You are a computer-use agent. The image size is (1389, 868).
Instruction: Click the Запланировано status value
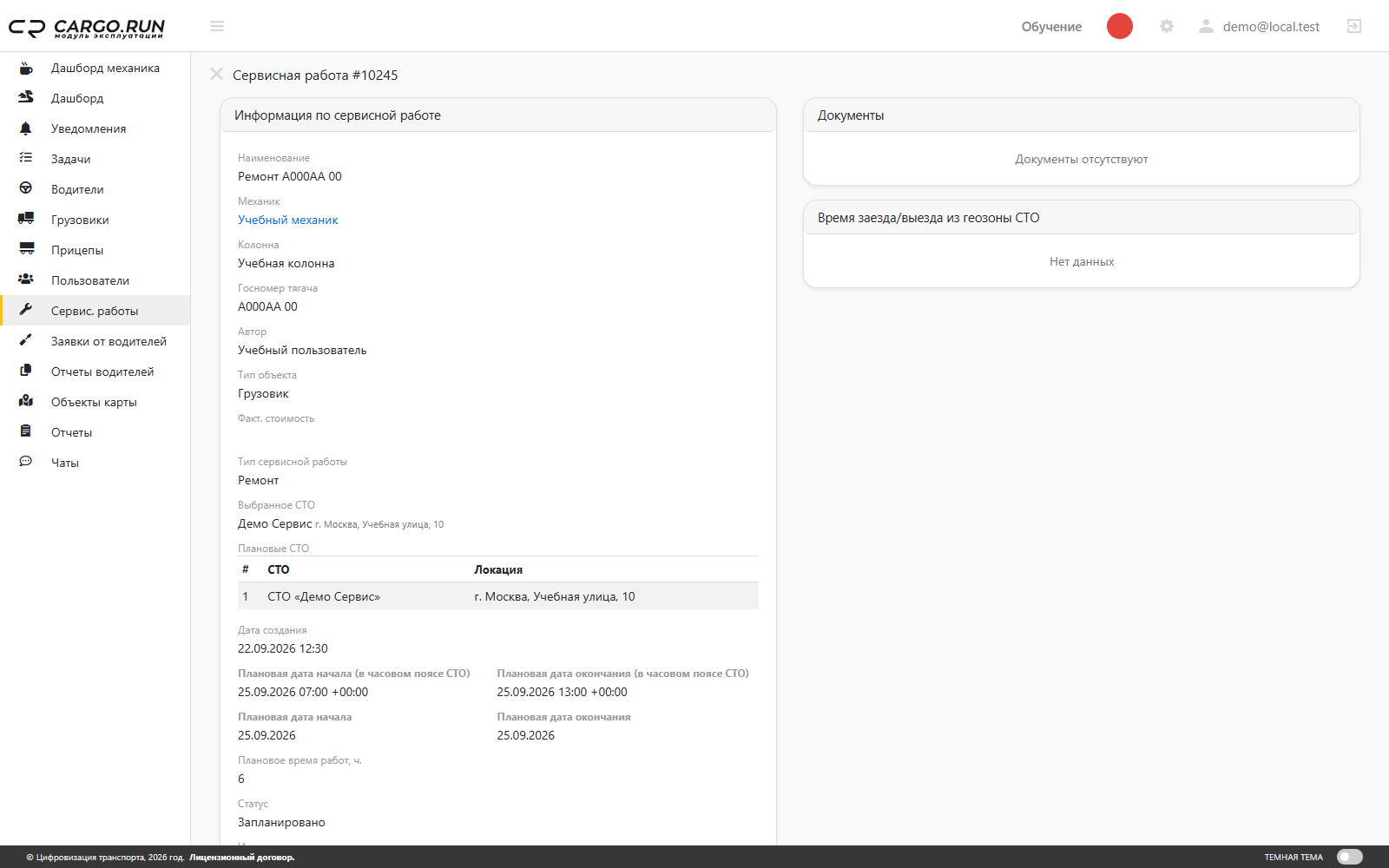pos(281,822)
